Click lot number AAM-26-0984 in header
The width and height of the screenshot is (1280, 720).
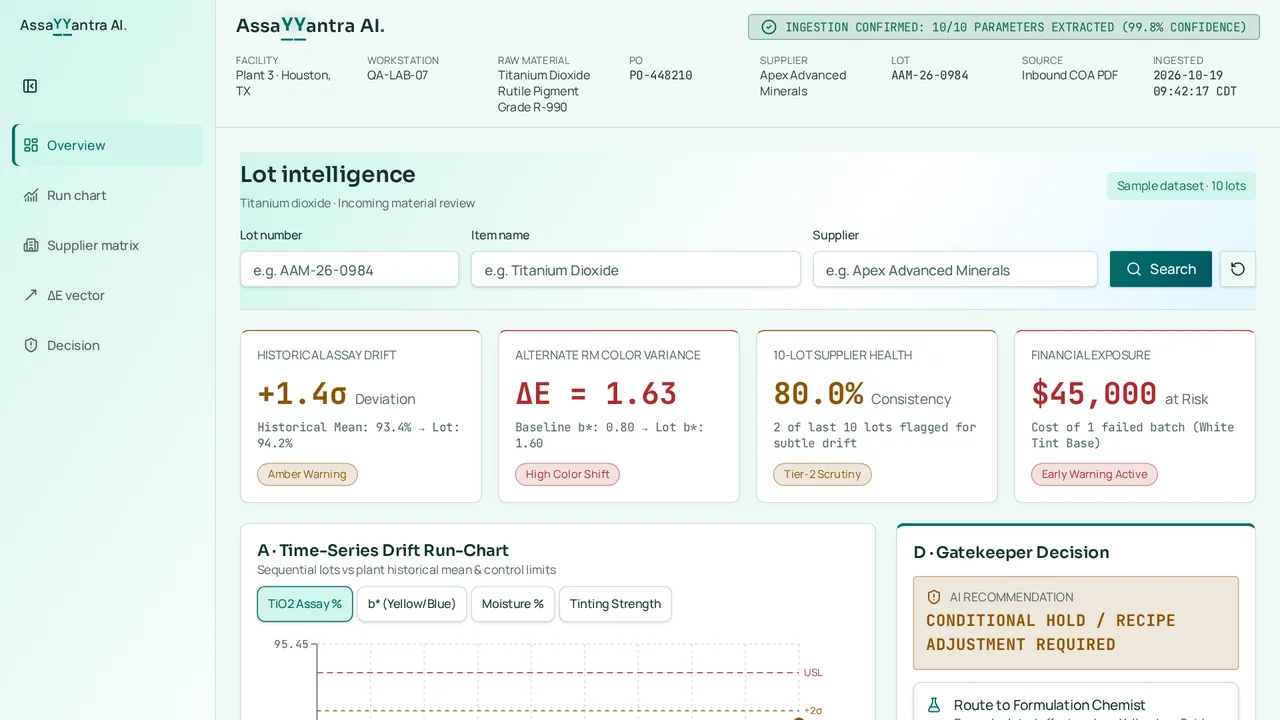pyautogui.click(x=930, y=75)
